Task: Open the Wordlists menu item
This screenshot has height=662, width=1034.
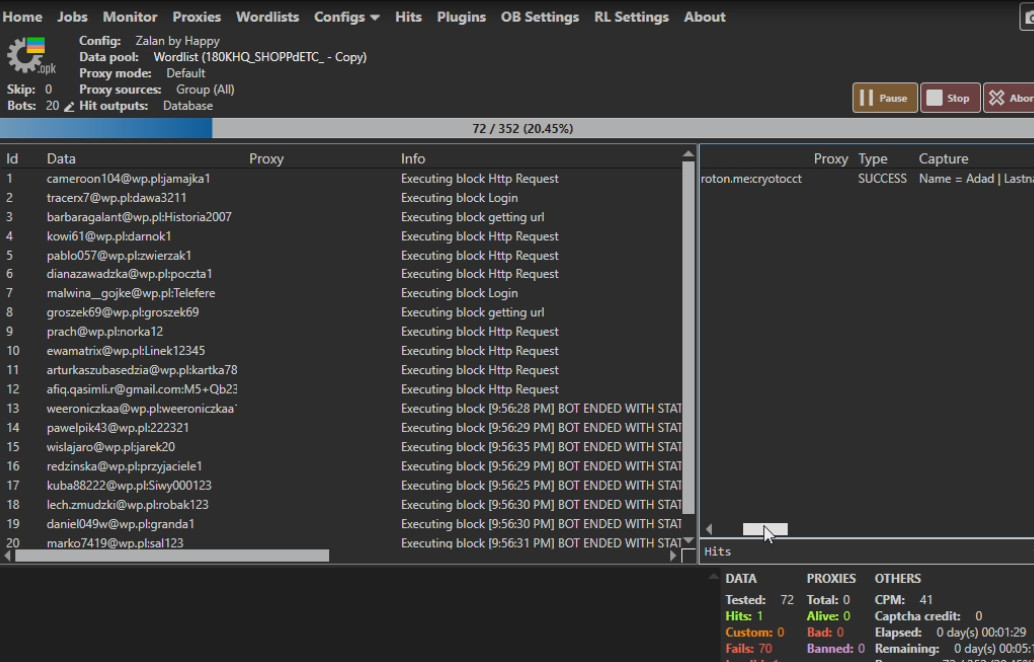Action: pyautogui.click(x=268, y=17)
